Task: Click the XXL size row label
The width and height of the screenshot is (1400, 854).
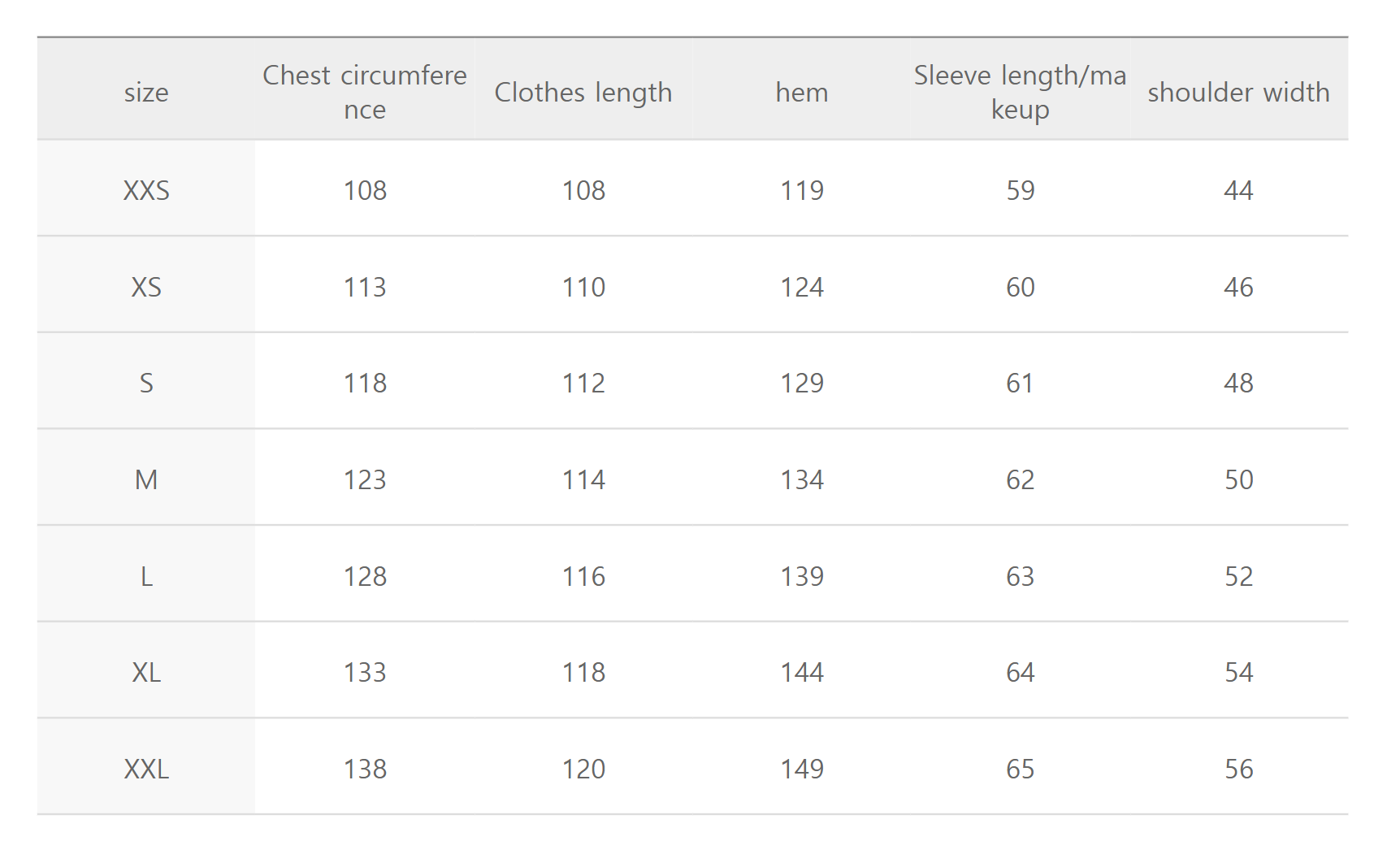Action: [x=146, y=769]
